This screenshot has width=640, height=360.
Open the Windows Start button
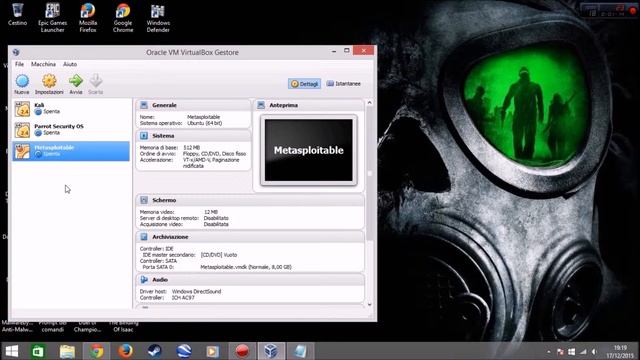pos(11,351)
